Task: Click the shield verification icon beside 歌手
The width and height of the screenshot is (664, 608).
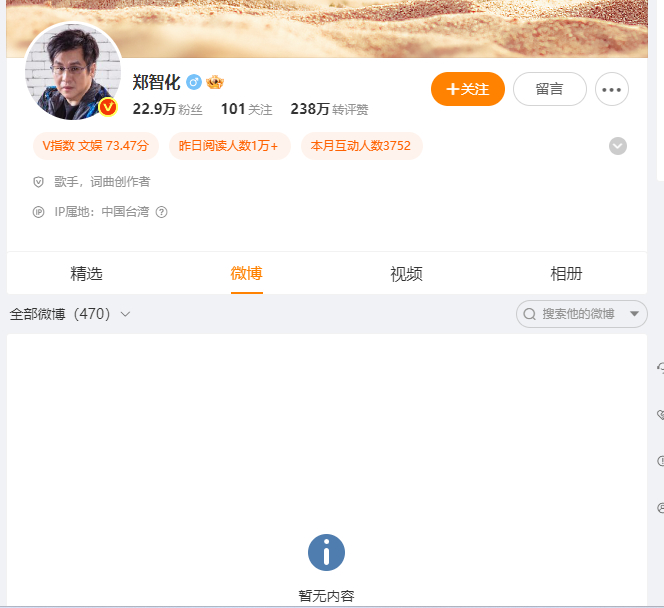Action: tap(39, 182)
